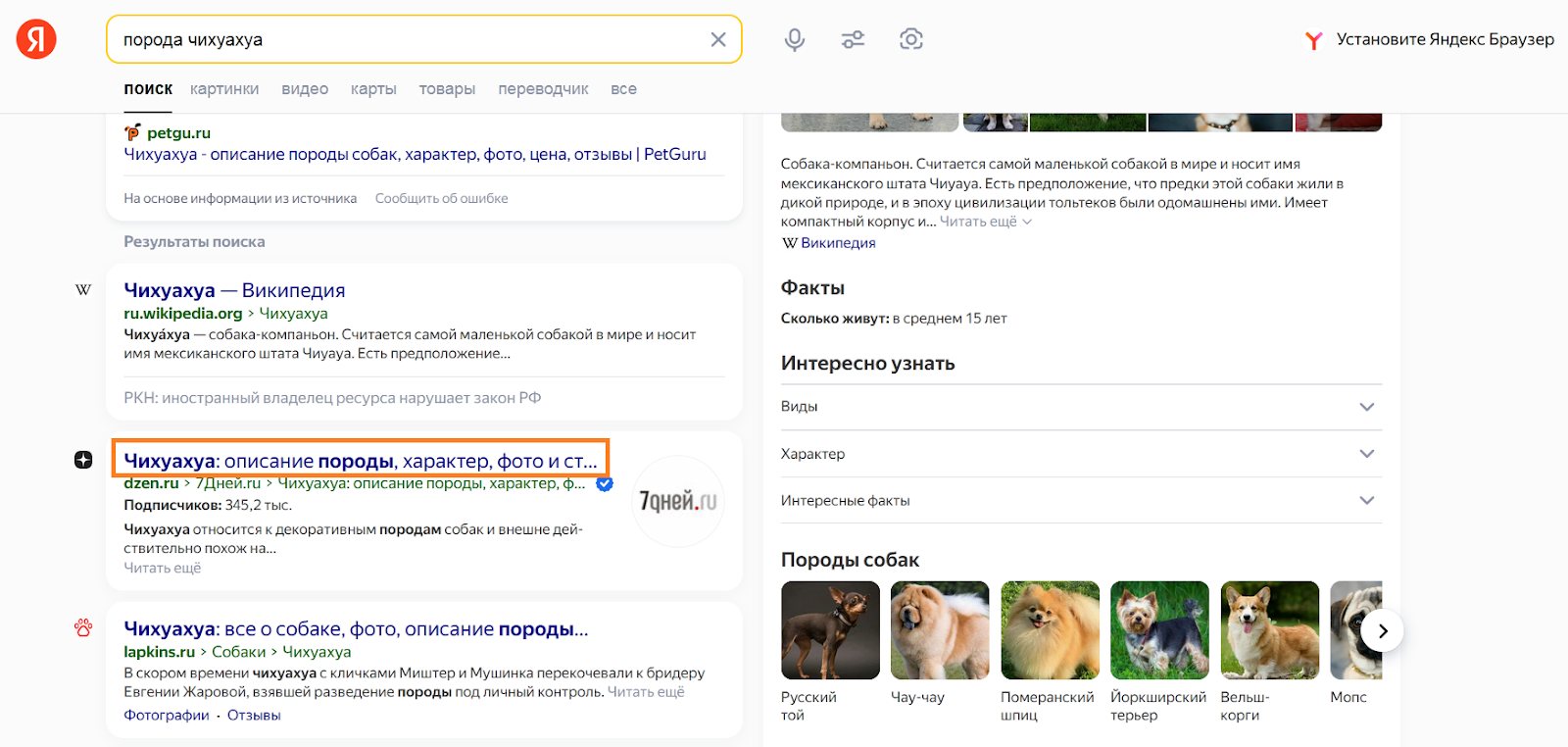1568x747 pixels.
Task: Switch to the переводчик tab
Action: pyautogui.click(x=543, y=89)
